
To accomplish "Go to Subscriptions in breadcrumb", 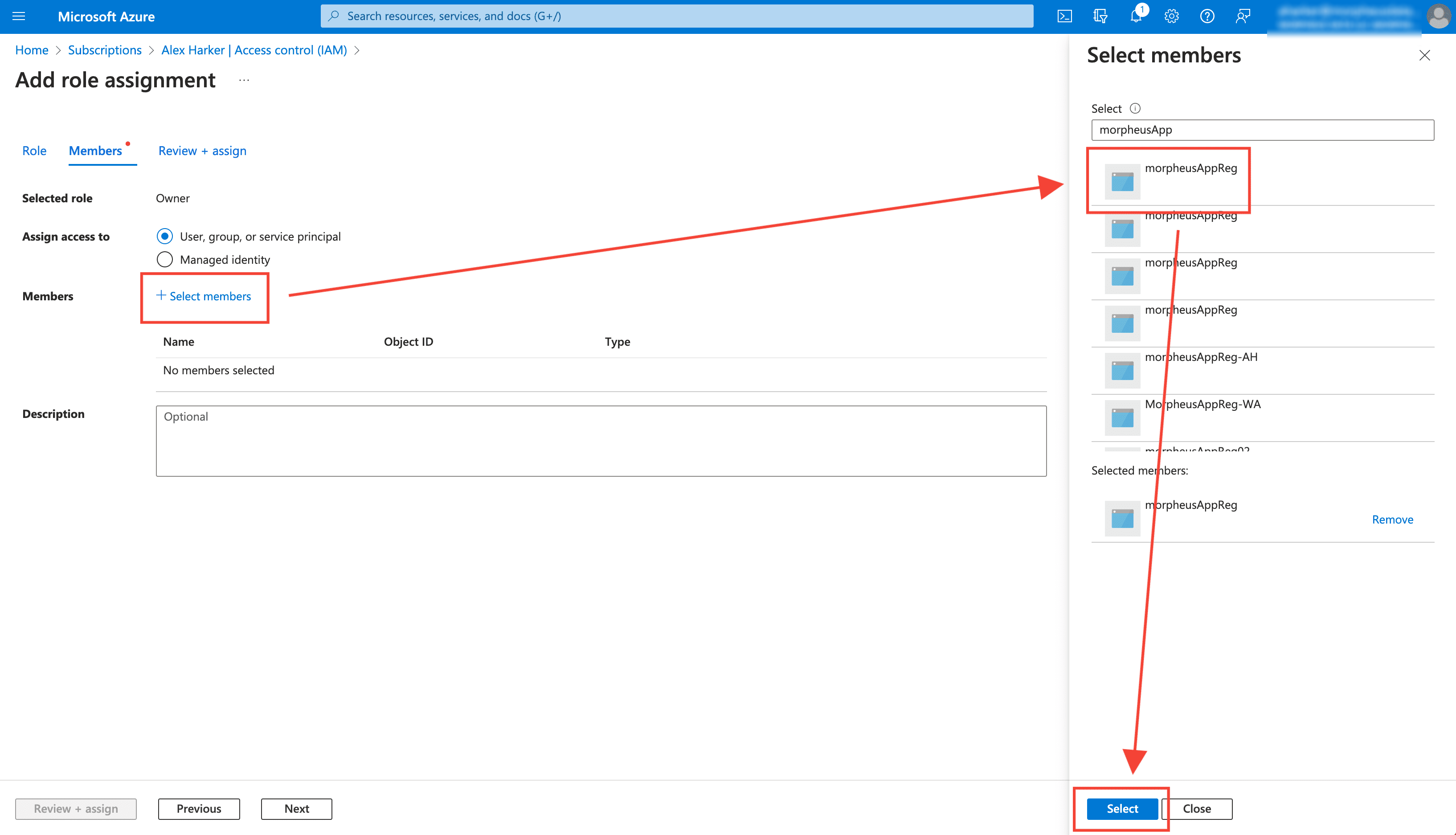I will click(104, 50).
